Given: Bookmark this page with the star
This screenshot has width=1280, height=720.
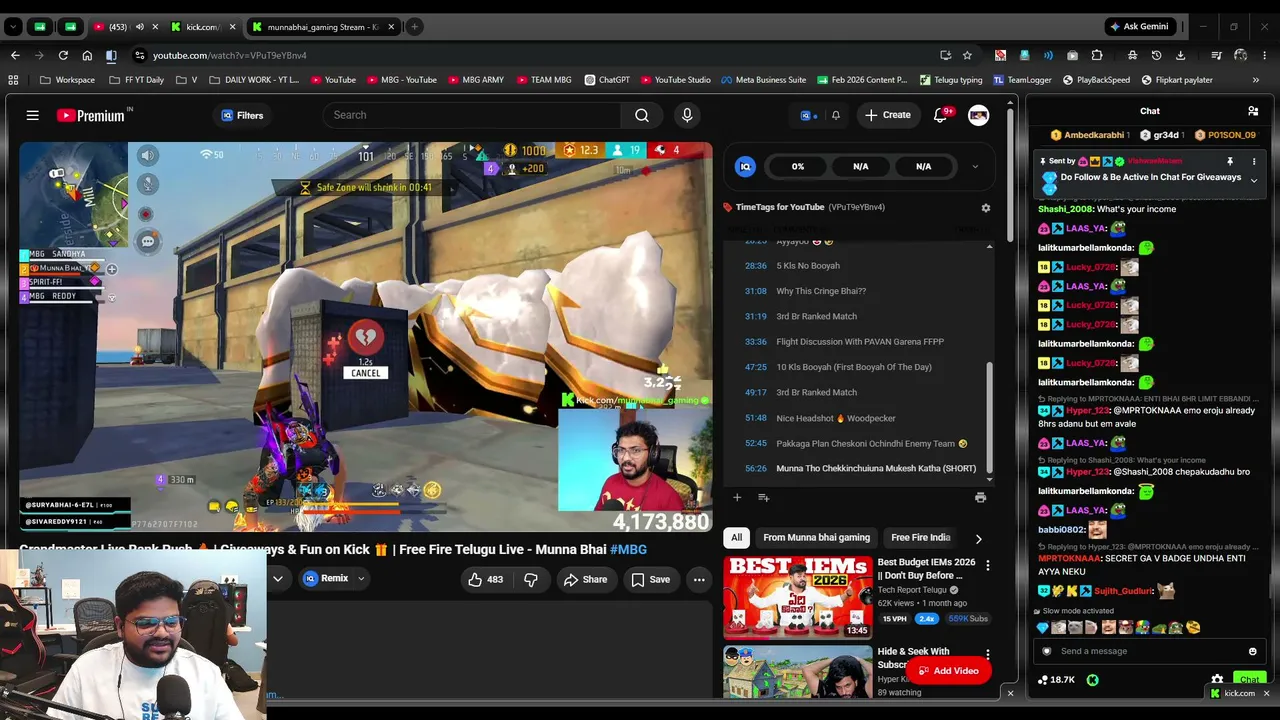Looking at the screenshot, I should coord(967,55).
